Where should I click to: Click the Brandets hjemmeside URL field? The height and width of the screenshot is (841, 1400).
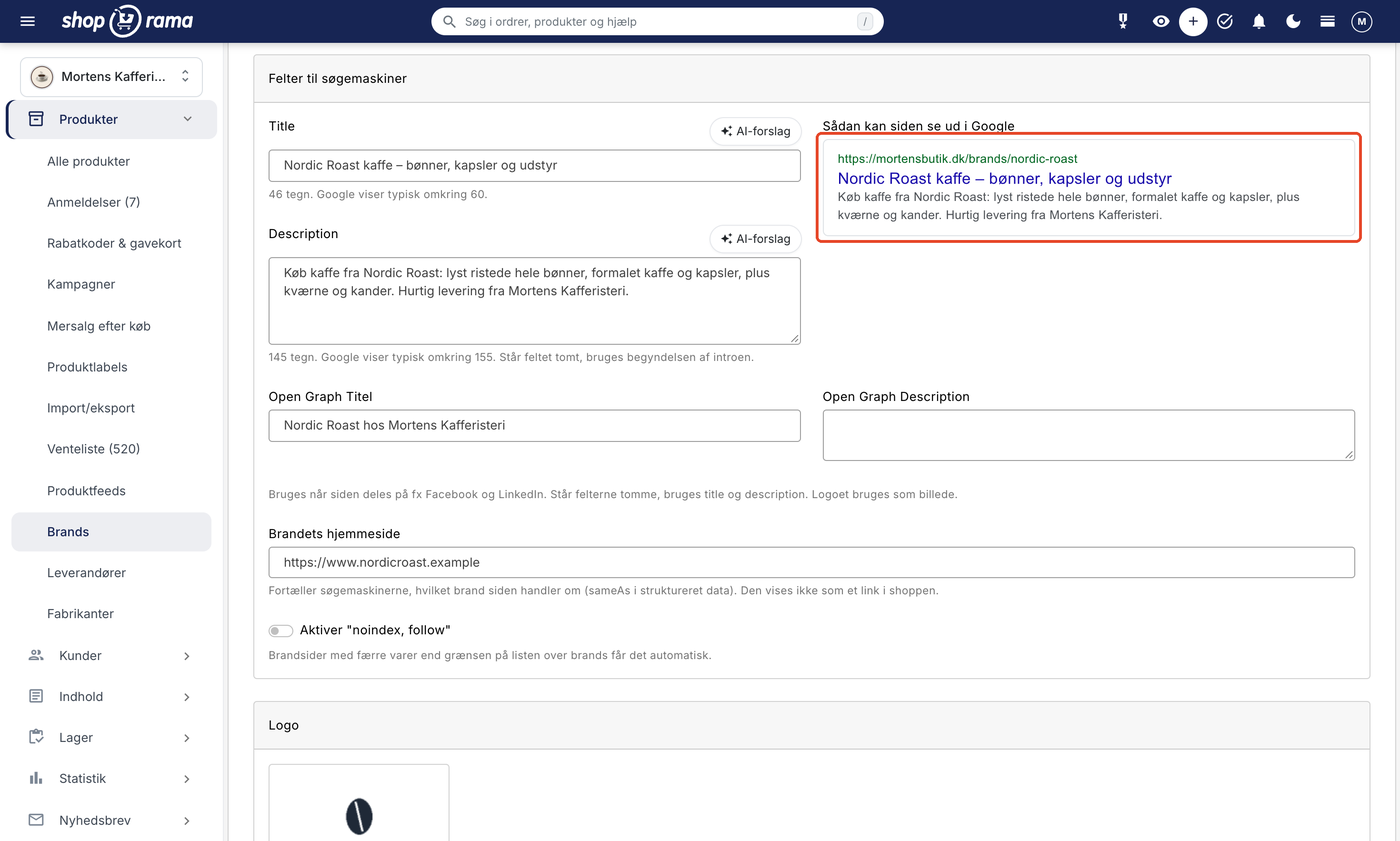pos(811,562)
